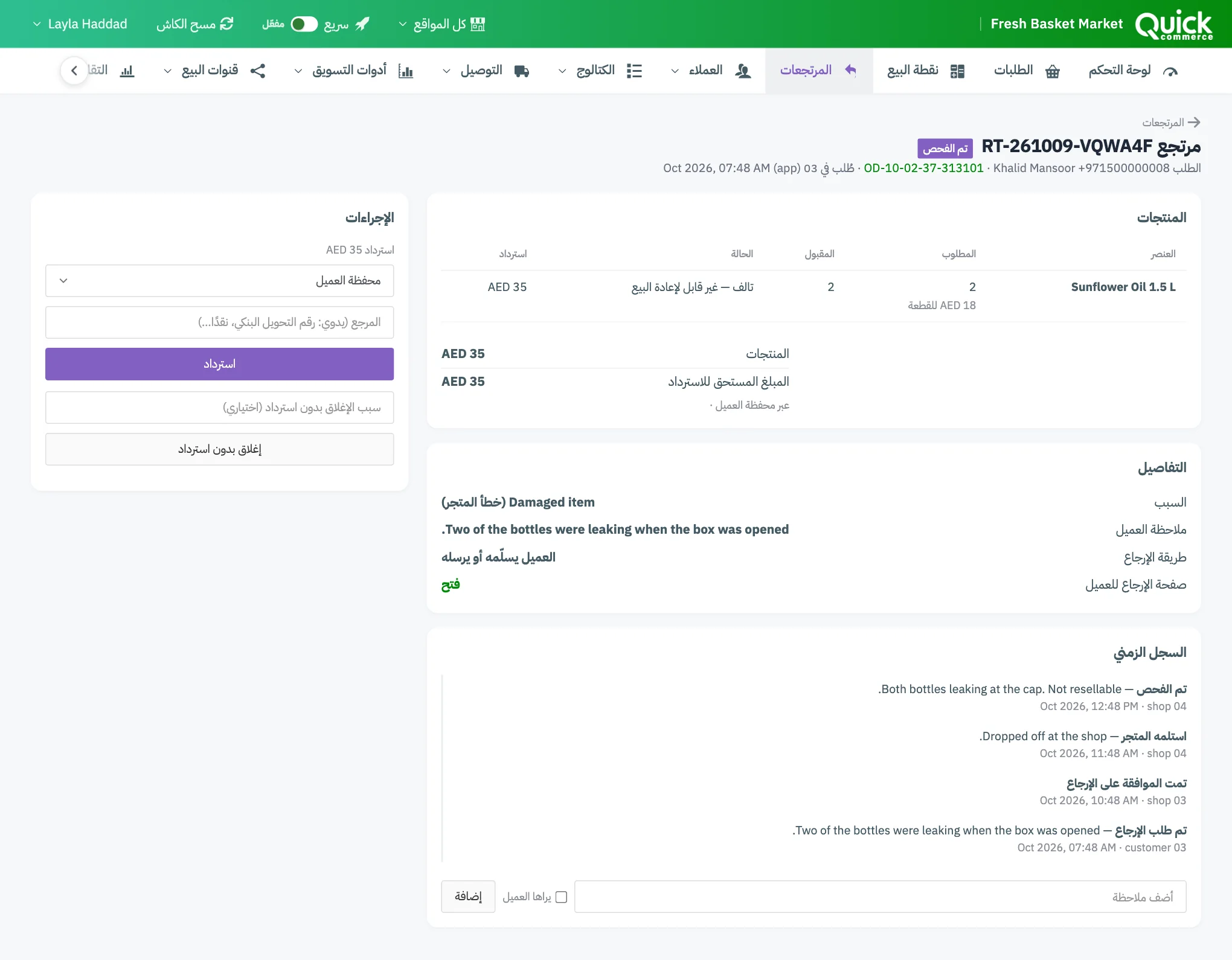Click the dashboard gauge icon

1170,71
